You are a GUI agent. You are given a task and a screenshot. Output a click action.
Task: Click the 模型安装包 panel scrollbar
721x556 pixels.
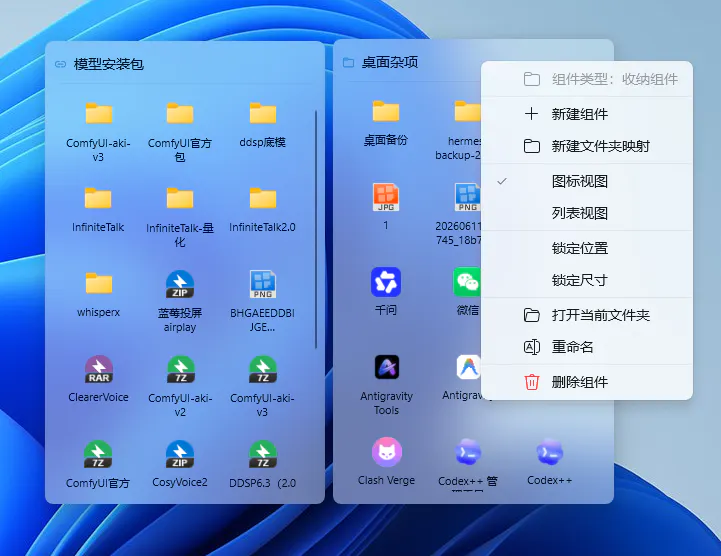316,229
